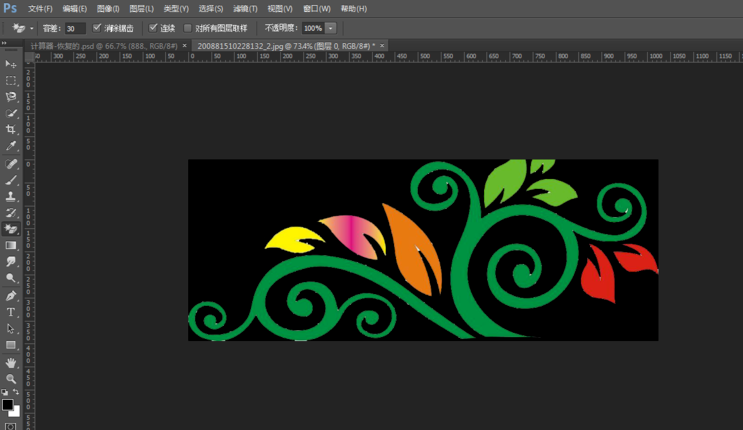Enable 对所有图层取样 checkbox

point(188,28)
